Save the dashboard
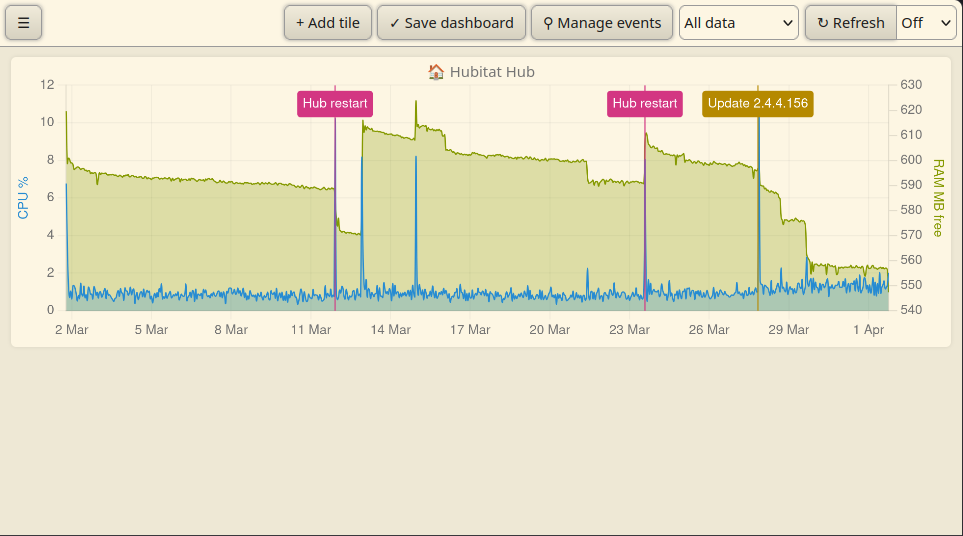Viewport: 963px width, 536px height. (x=451, y=23)
